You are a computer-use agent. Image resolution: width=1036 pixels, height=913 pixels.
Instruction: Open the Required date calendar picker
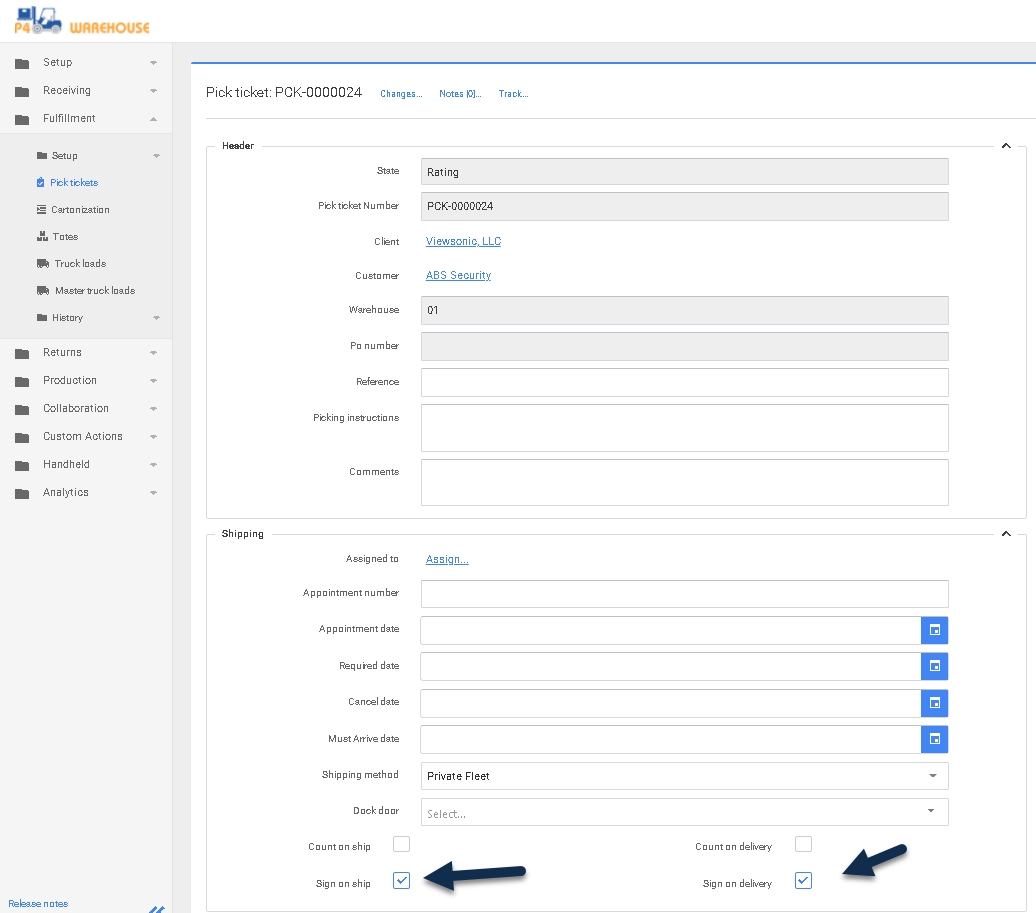coord(934,666)
